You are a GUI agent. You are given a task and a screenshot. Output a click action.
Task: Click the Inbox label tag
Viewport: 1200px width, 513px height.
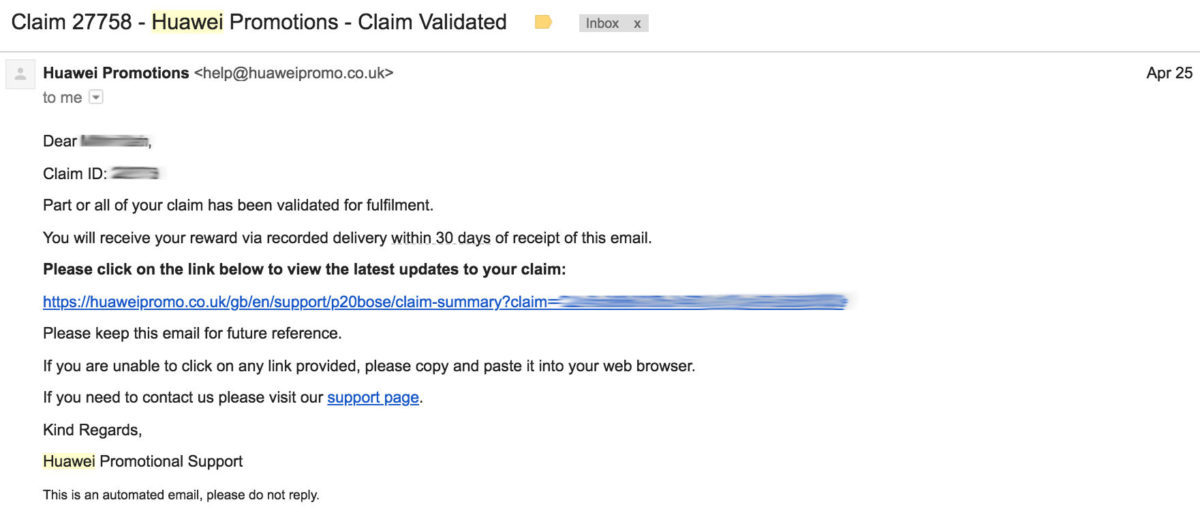click(x=602, y=23)
